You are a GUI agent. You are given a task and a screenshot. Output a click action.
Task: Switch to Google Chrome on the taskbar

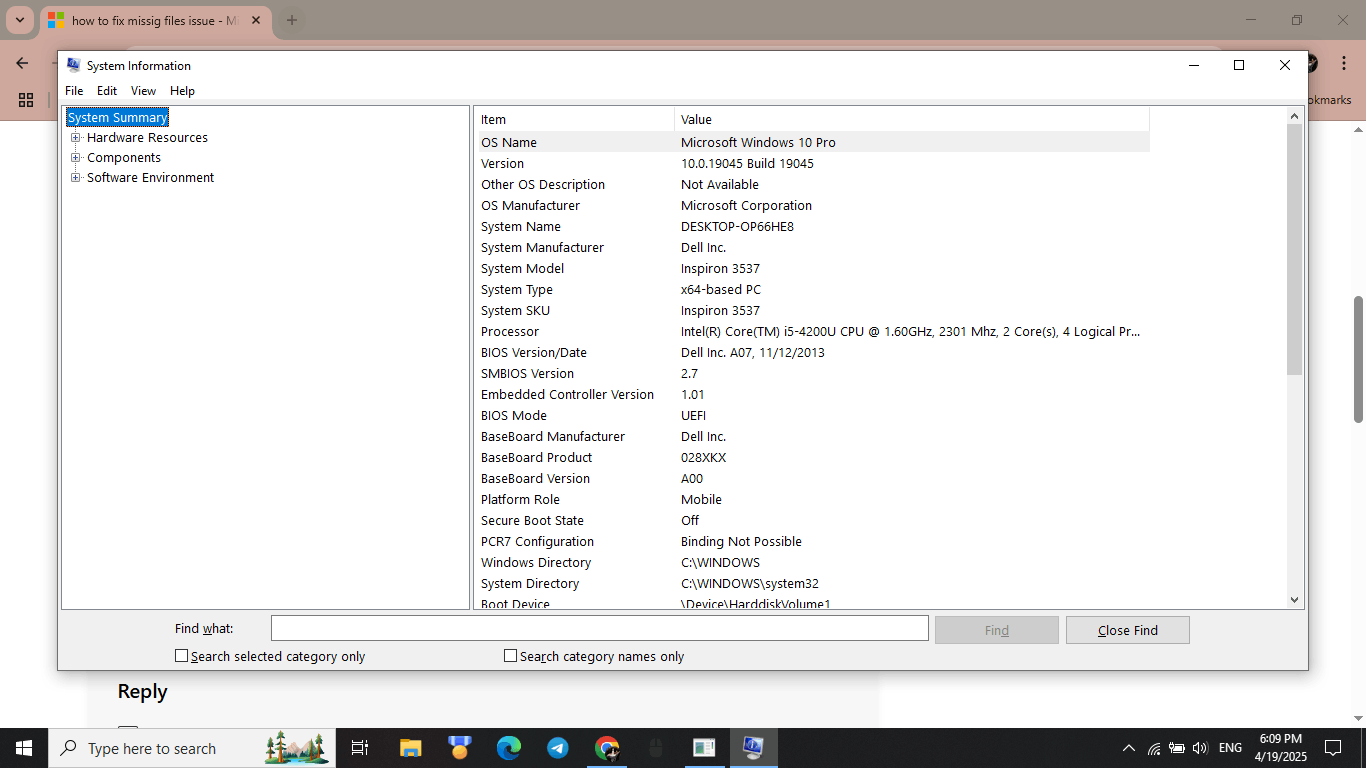(x=607, y=748)
